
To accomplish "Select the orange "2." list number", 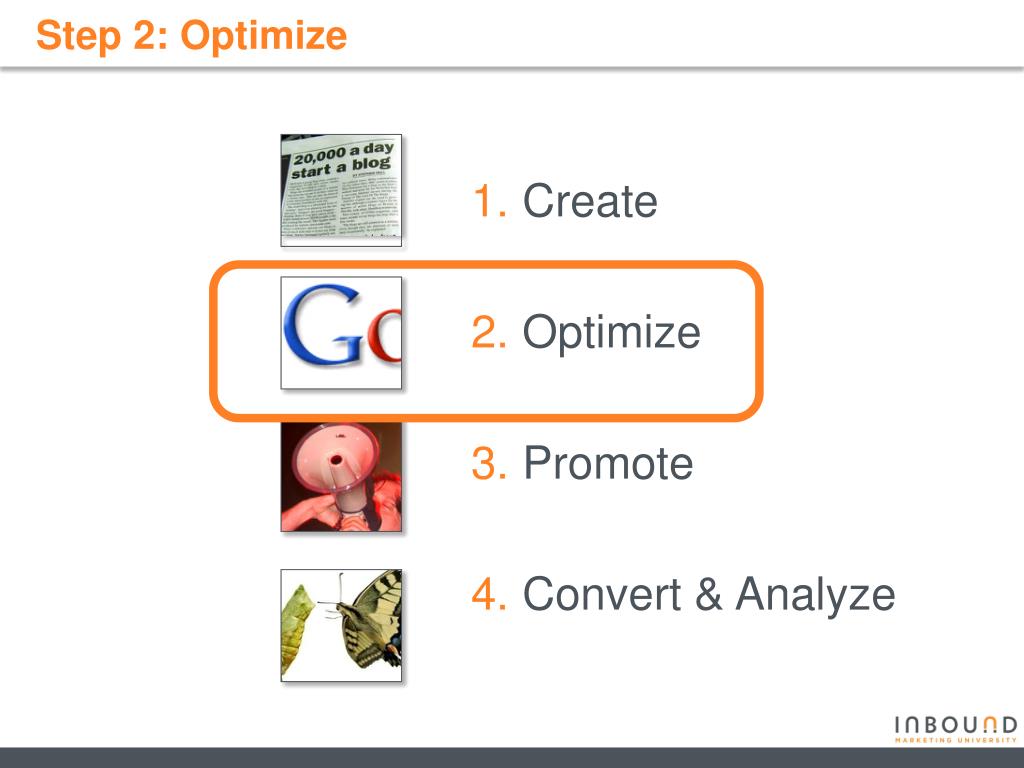I will (x=490, y=332).
